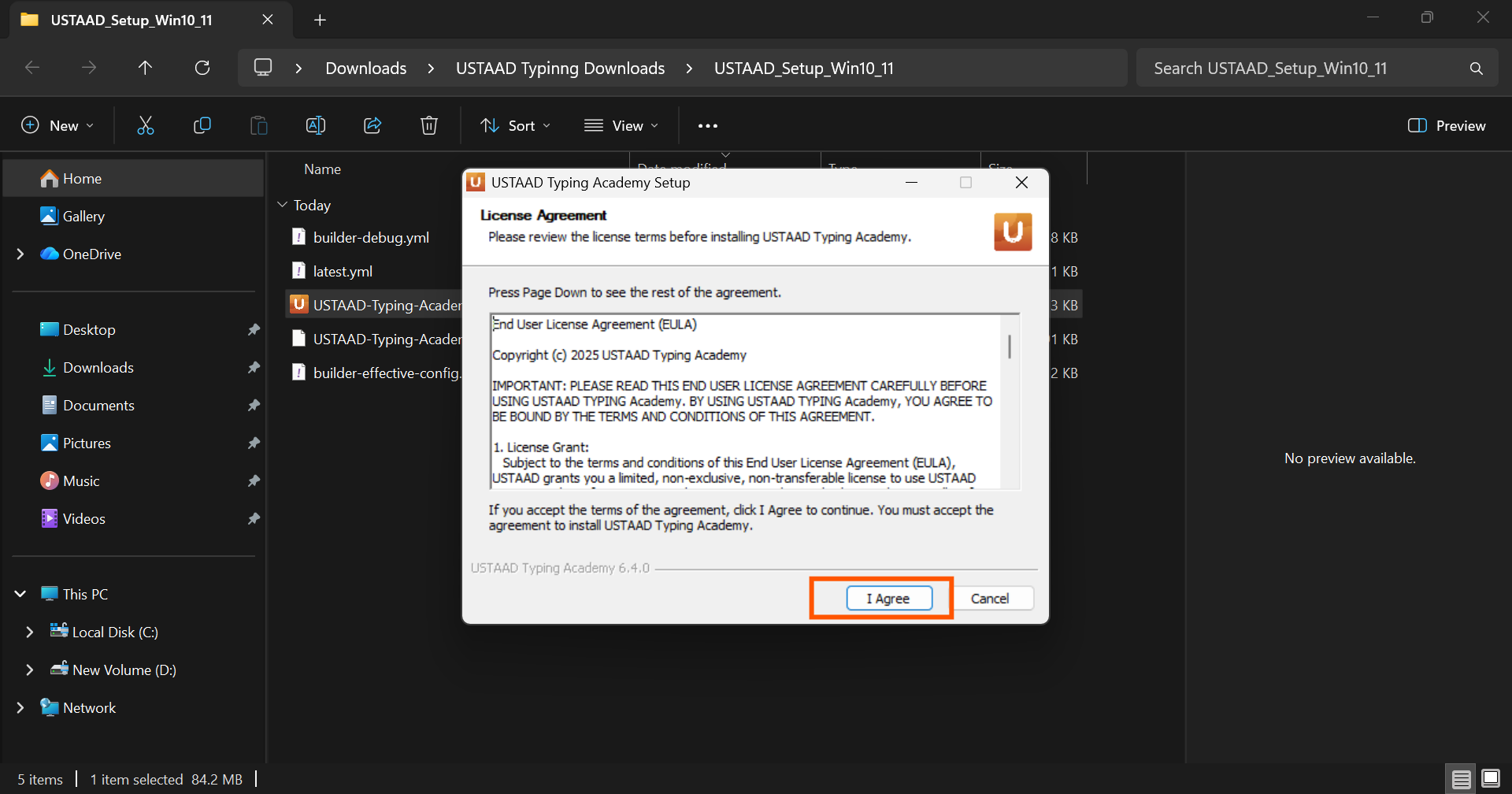The height and width of the screenshot is (794, 1512).
Task: Go up one folder level
Action: tap(146, 68)
